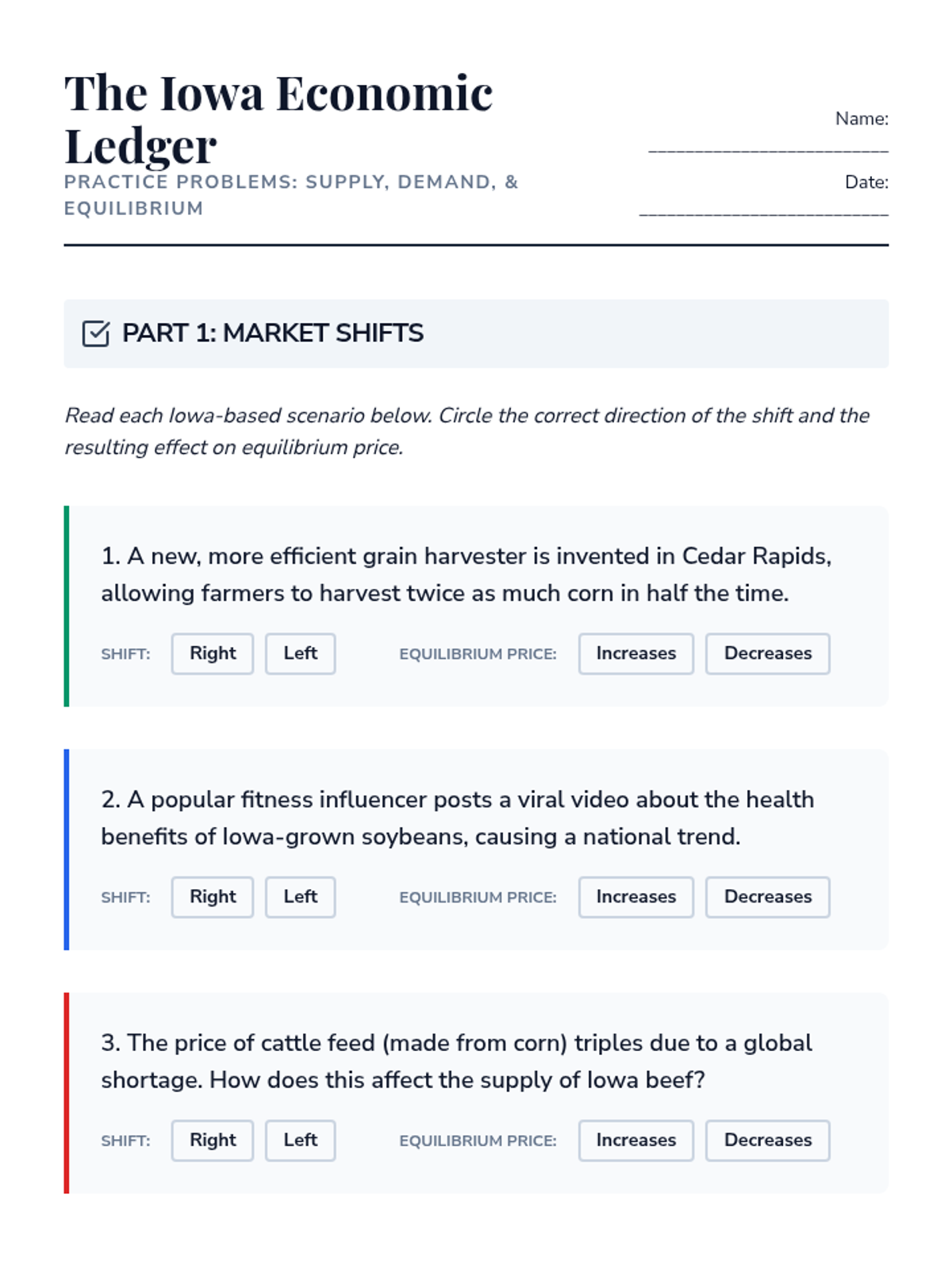Mark Increases for question 2 equilibrium price
Viewport: 952px width, 1270px height.
(x=635, y=897)
